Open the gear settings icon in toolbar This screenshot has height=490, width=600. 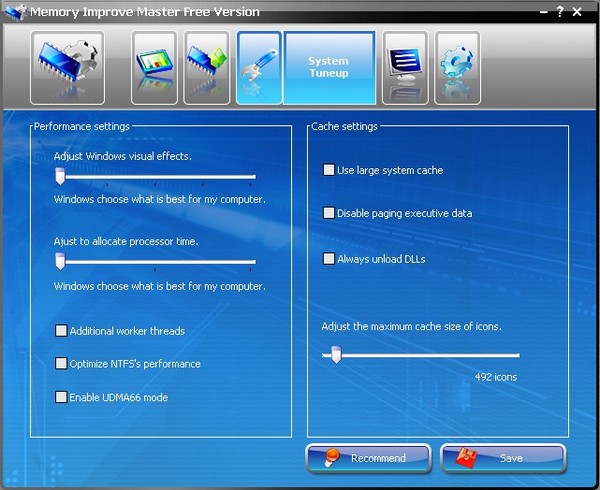(x=457, y=68)
